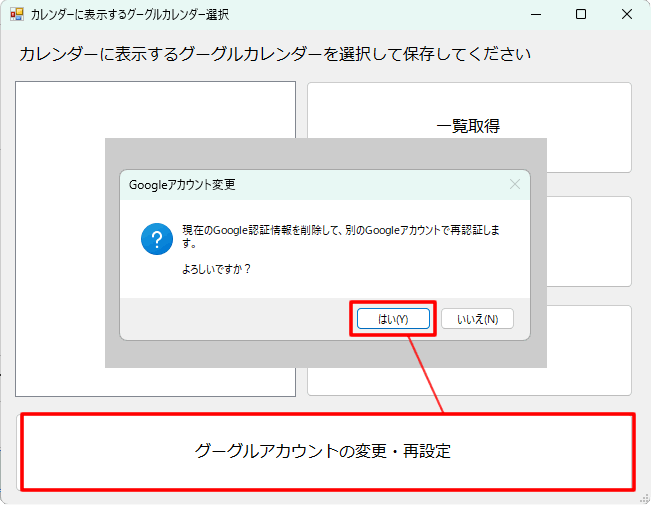Click the Googleアカウント変更 dialog title bar
Screen dimensions: 651x505
300,185
